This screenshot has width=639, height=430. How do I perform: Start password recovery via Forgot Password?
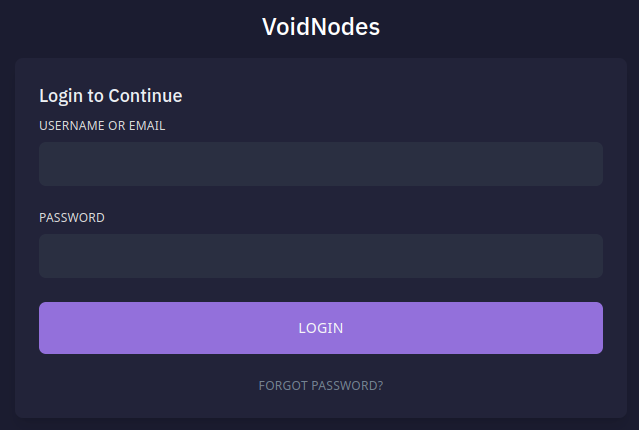(x=320, y=385)
